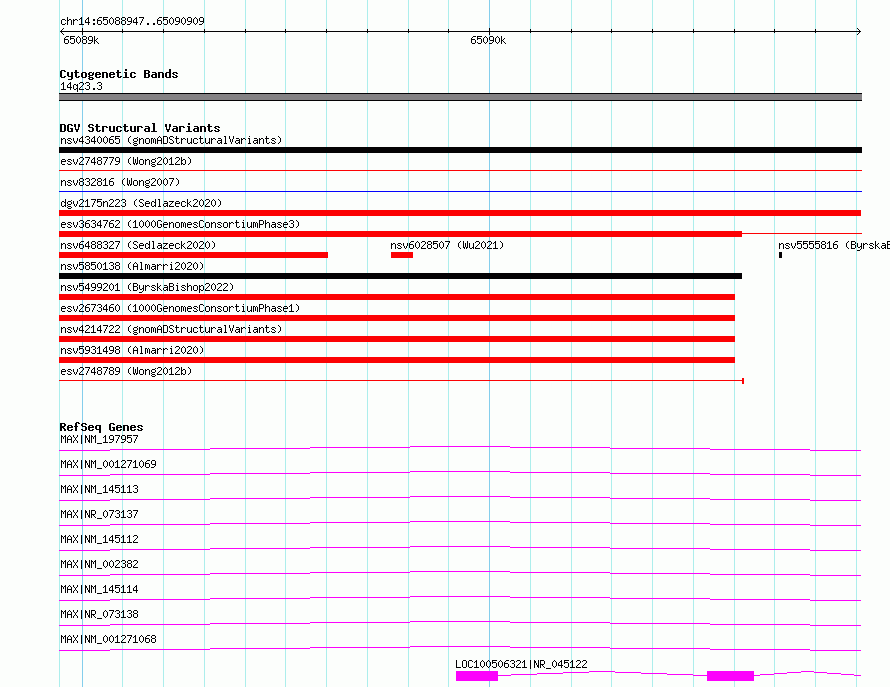The width and height of the screenshot is (890, 687).
Task: Open gene label LOC100506321|NR_045122
Action: point(521,664)
